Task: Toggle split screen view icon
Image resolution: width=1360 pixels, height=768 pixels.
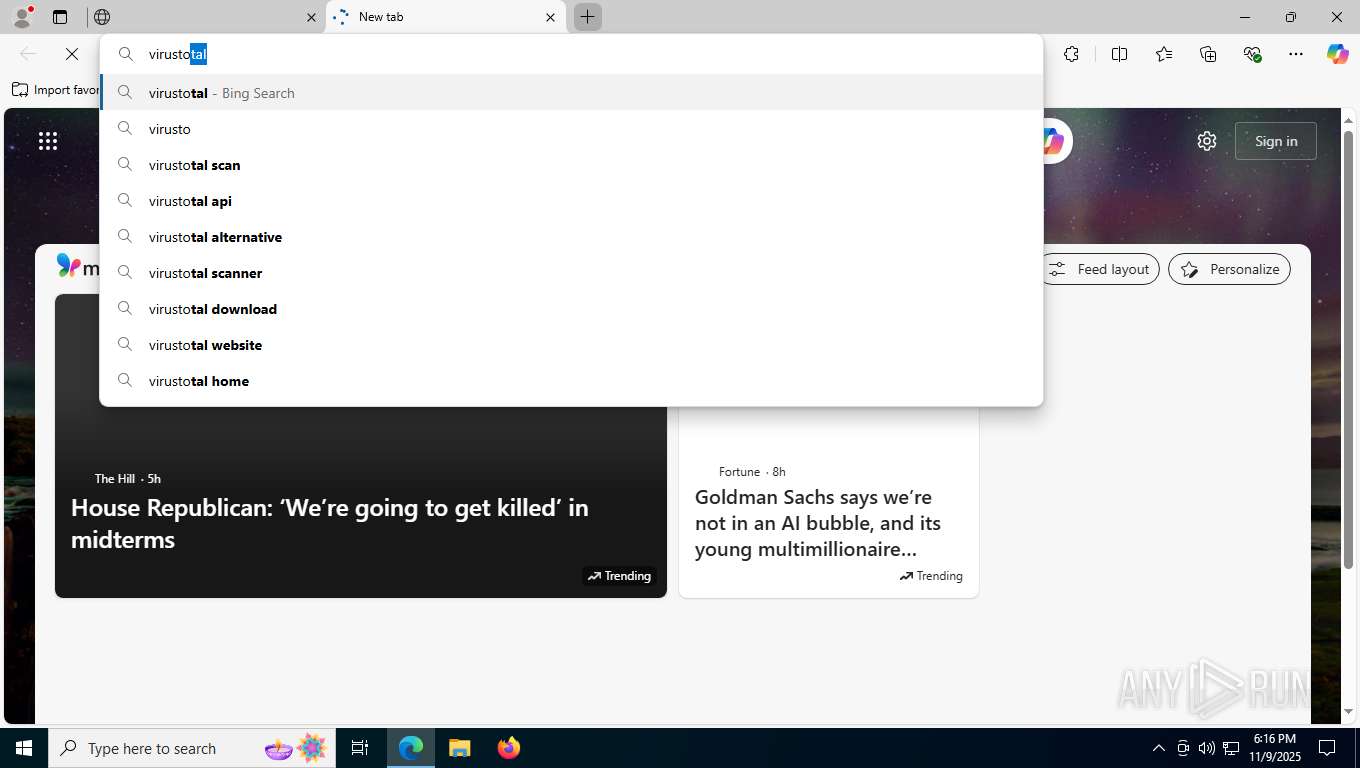Action: click(1120, 54)
